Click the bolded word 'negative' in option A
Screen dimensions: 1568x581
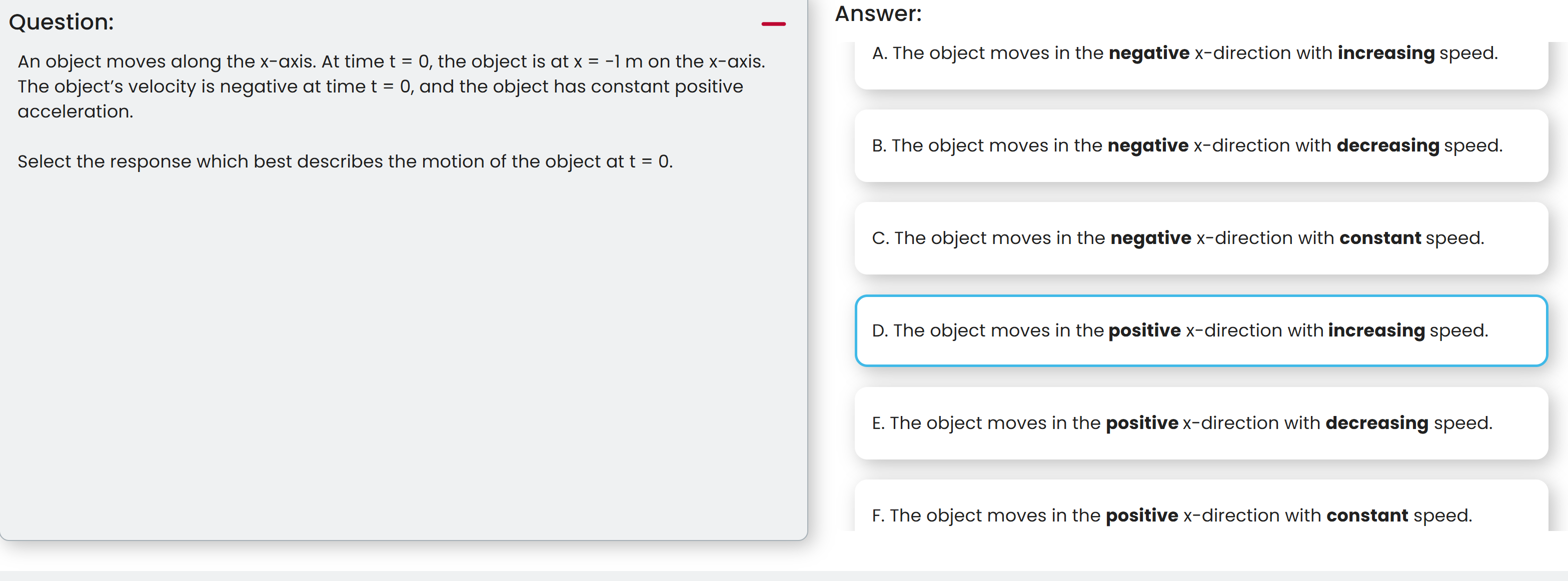click(1148, 53)
